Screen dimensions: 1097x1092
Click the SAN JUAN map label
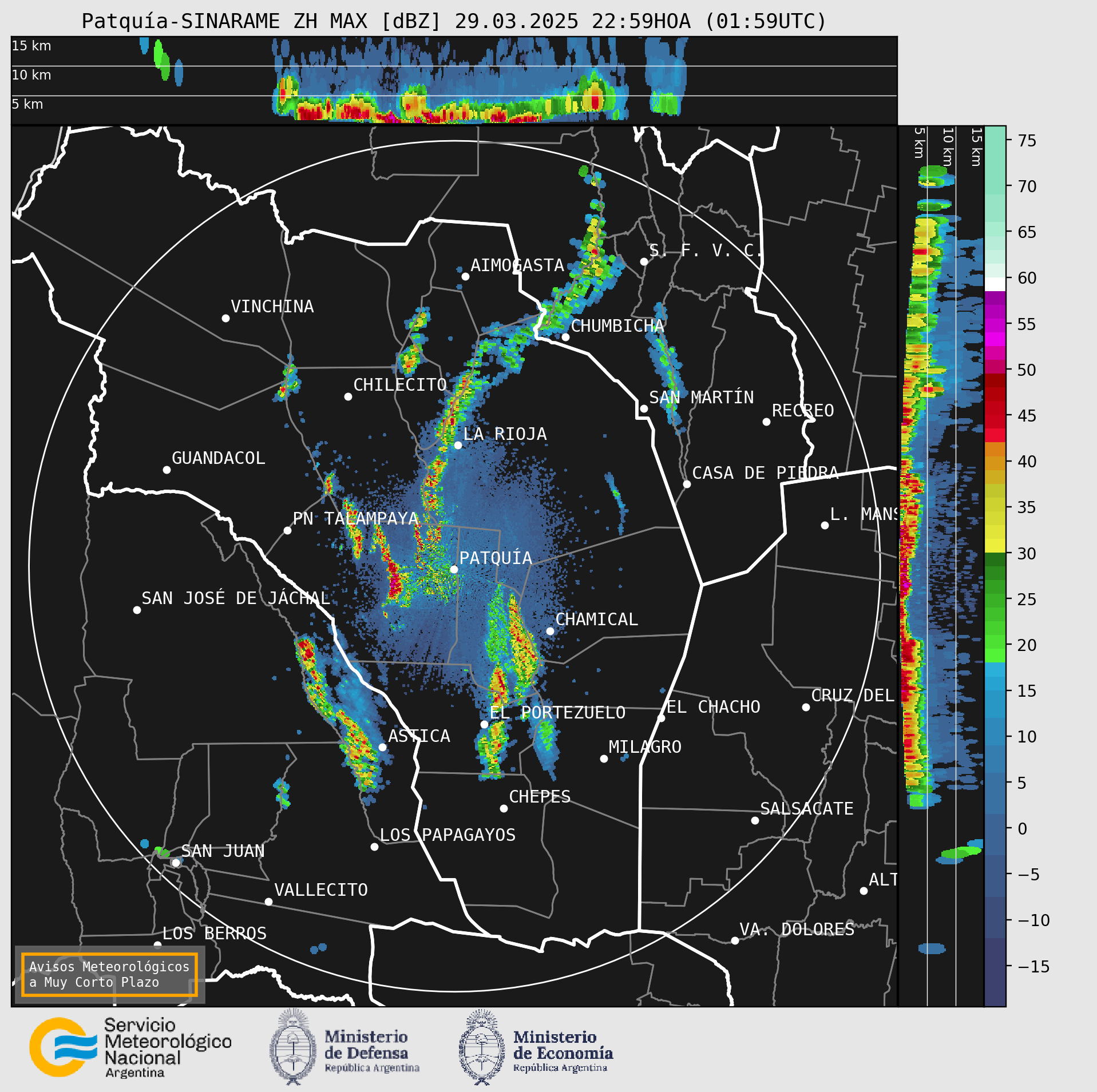coord(223,851)
